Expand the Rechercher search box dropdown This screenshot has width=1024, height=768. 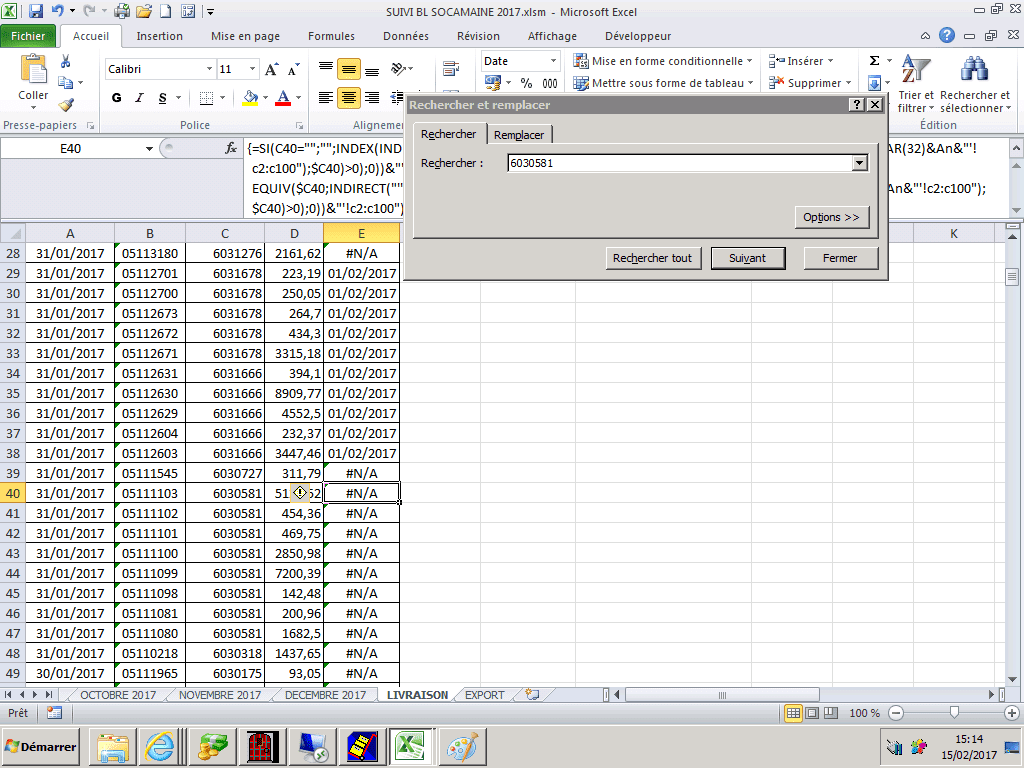(860, 163)
